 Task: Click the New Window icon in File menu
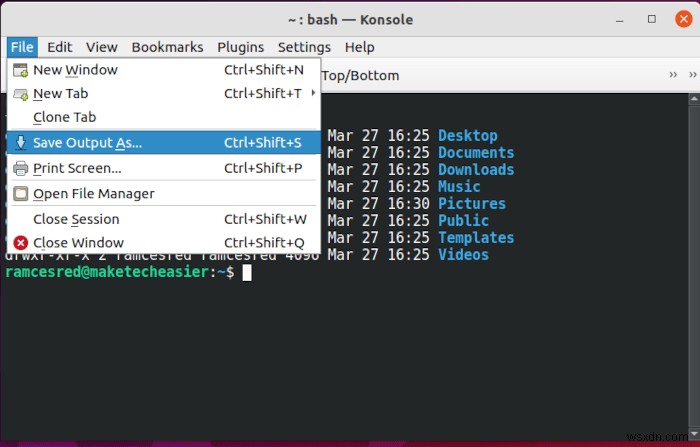(21, 70)
